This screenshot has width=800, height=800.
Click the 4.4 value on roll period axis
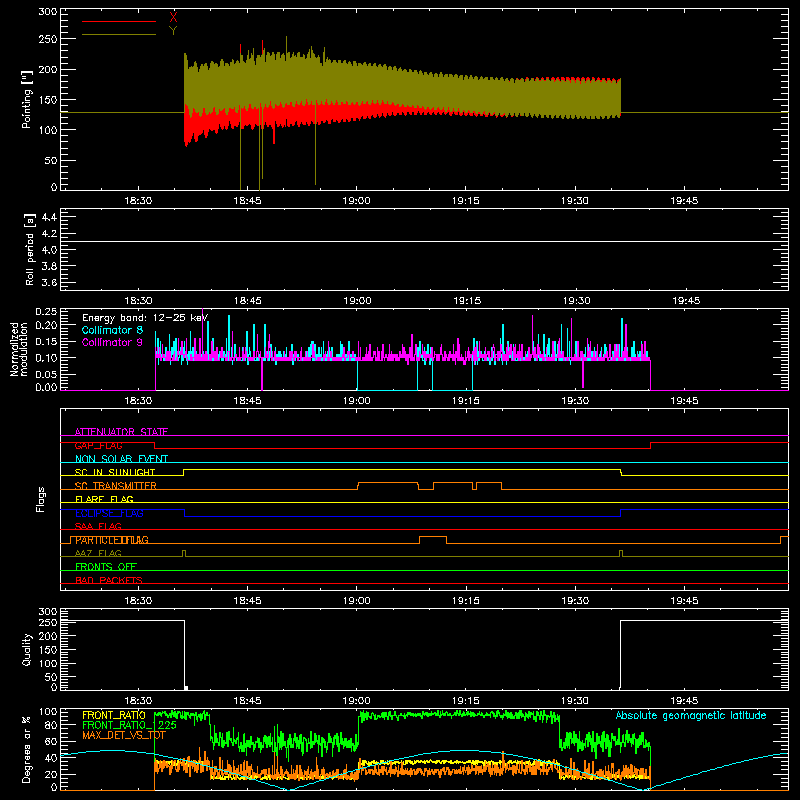point(48,217)
